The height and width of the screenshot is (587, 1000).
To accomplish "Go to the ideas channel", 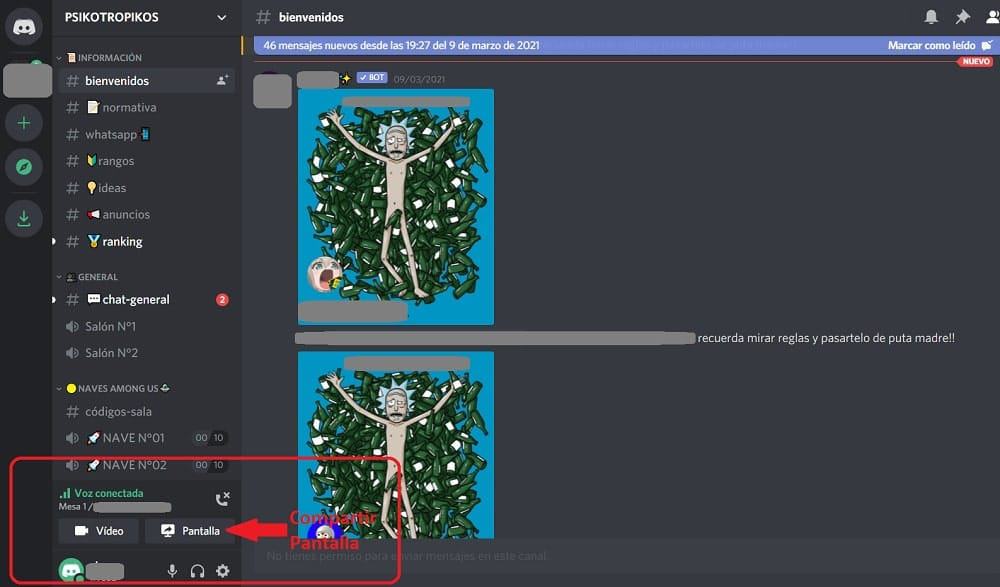I will point(146,188).
